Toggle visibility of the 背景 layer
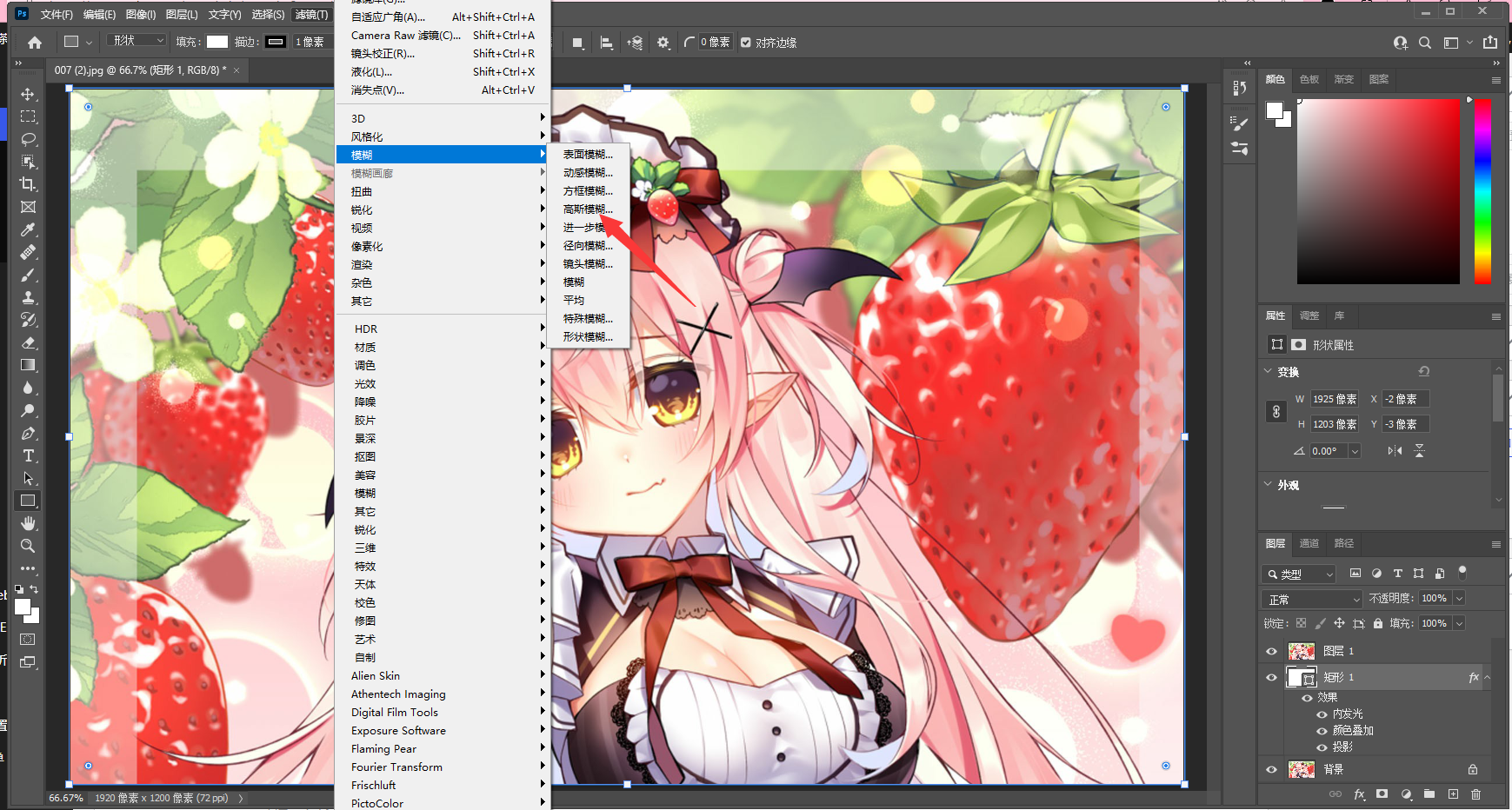Screen dimensions: 1512x810 coord(1271,769)
